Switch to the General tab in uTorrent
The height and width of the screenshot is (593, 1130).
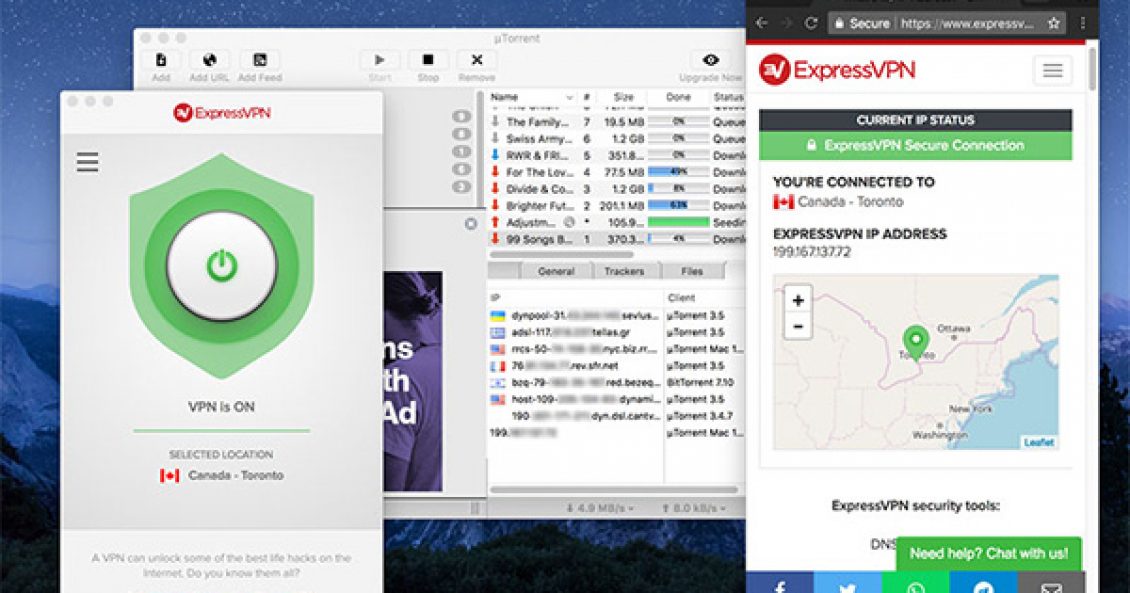556,272
